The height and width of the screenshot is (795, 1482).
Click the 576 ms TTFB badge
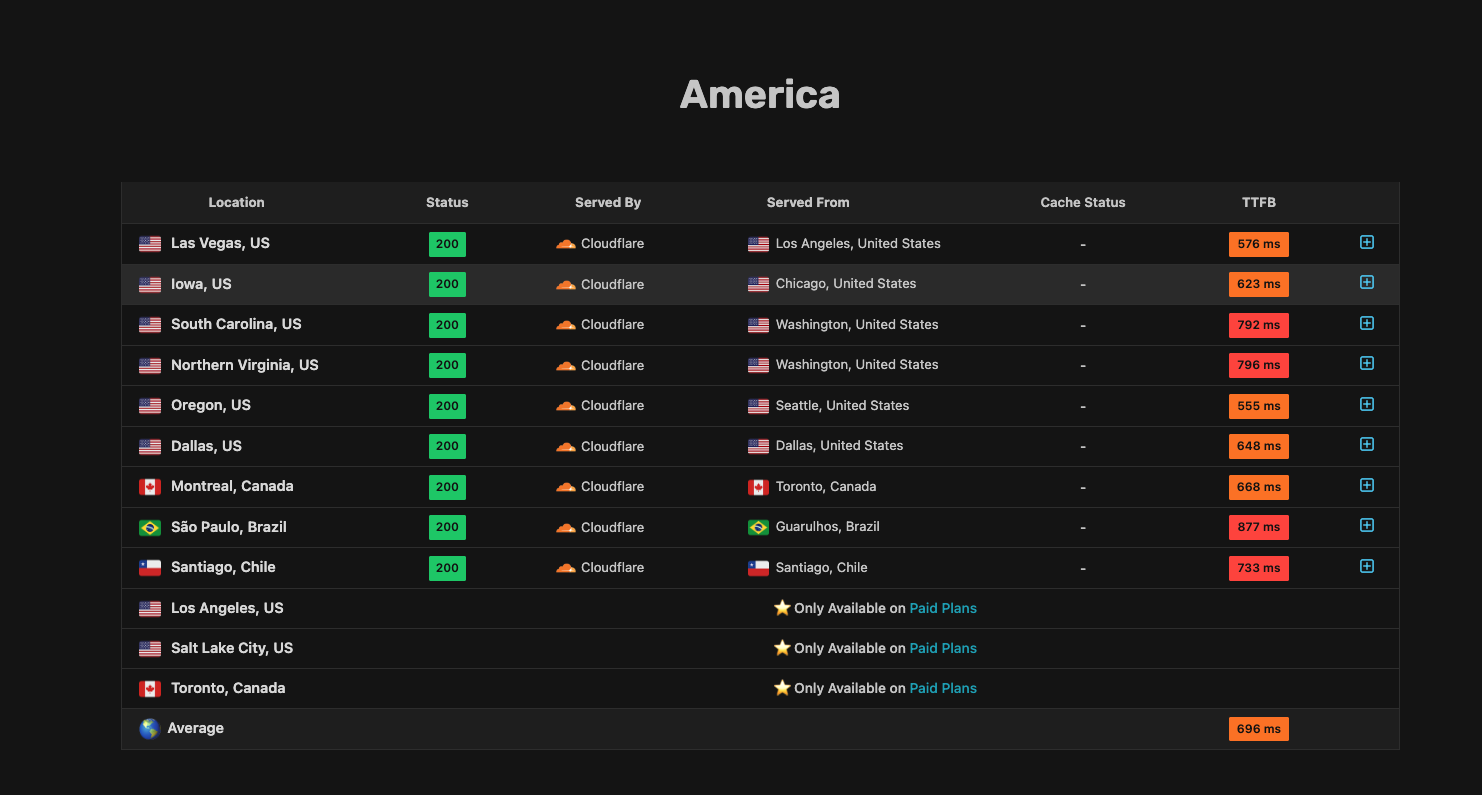[1259, 244]
